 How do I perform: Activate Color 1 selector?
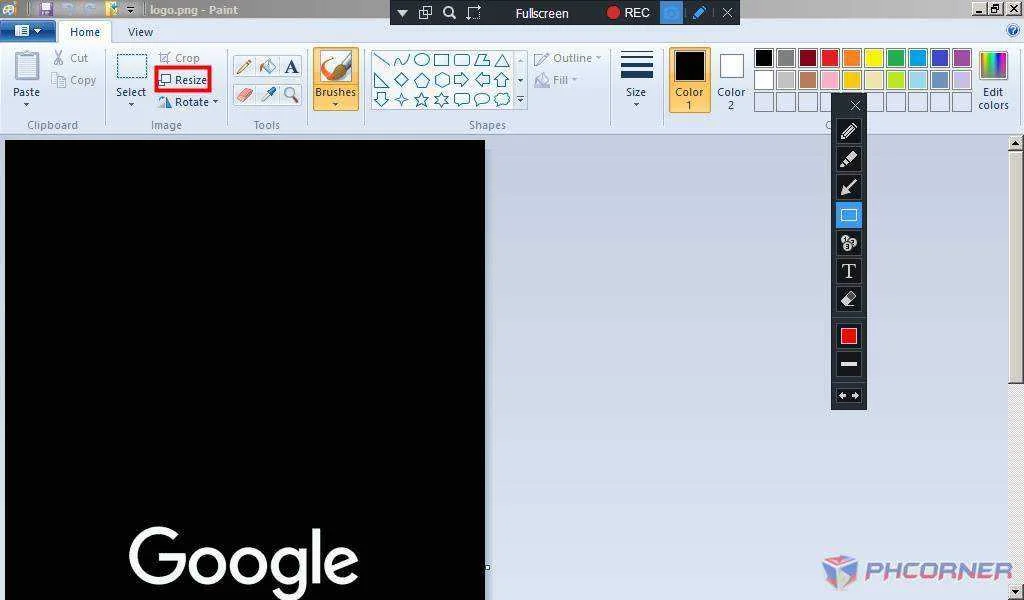click(689, 80)
